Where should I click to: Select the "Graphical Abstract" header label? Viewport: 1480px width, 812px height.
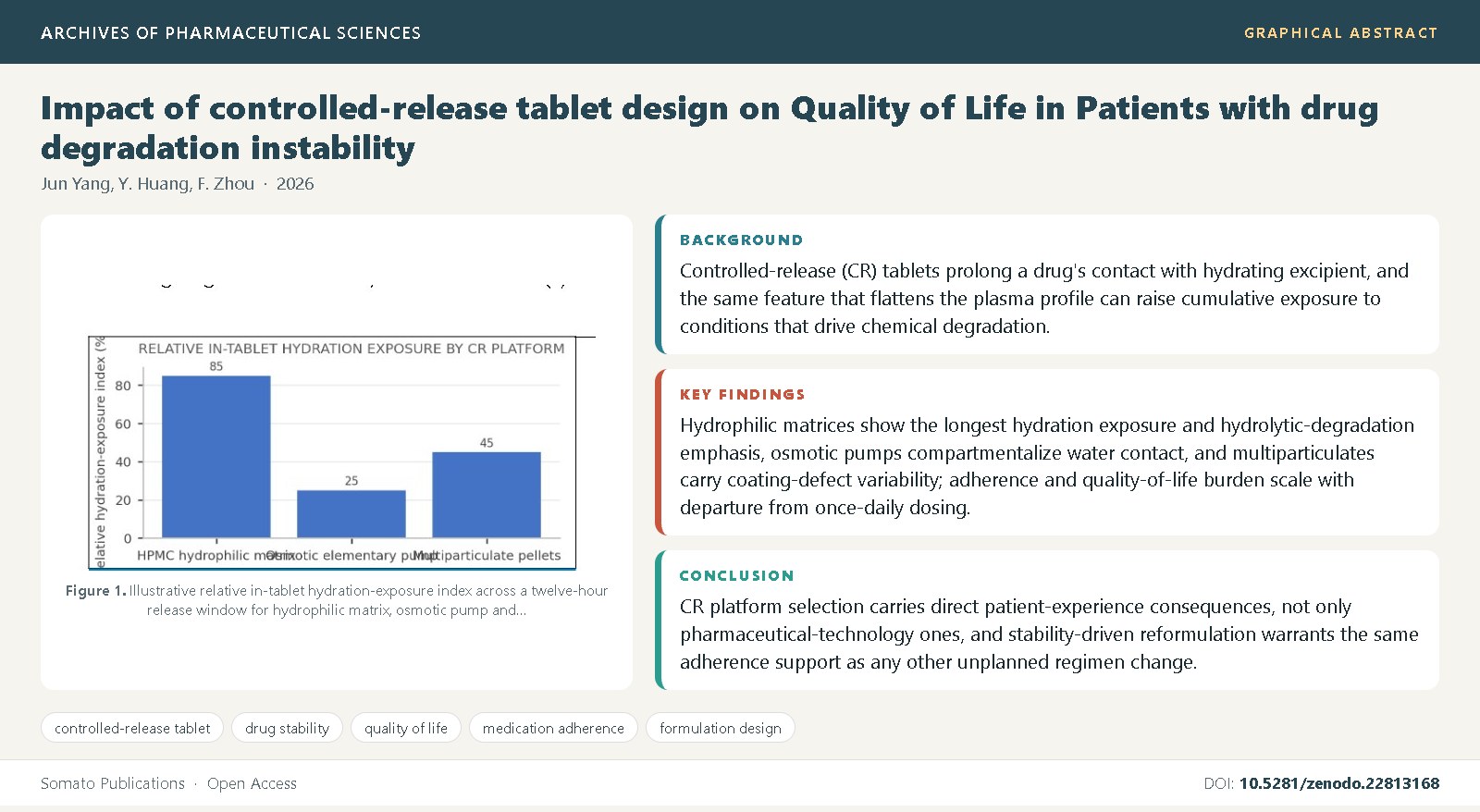click(x=1341, y=32)
